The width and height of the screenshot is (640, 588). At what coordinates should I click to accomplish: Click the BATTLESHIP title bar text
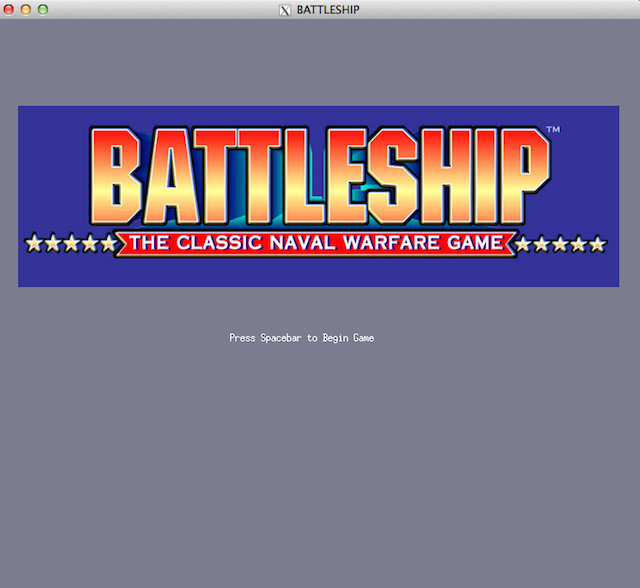pyautogui.click(x=328, y=10)
